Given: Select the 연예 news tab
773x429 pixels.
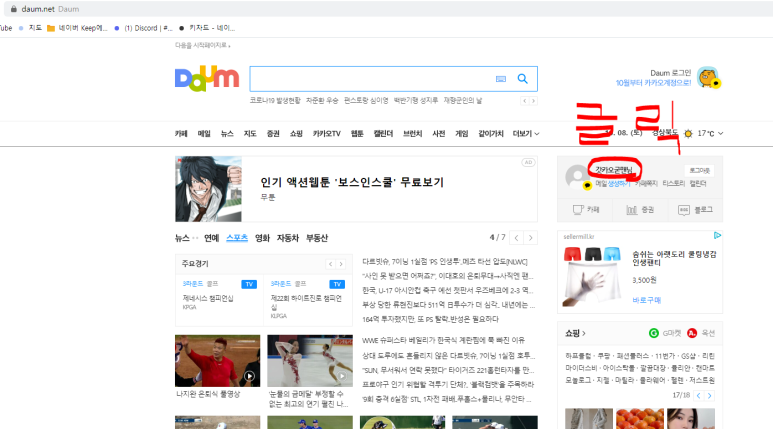Looking at the screenshot, I should coord(211,238).
